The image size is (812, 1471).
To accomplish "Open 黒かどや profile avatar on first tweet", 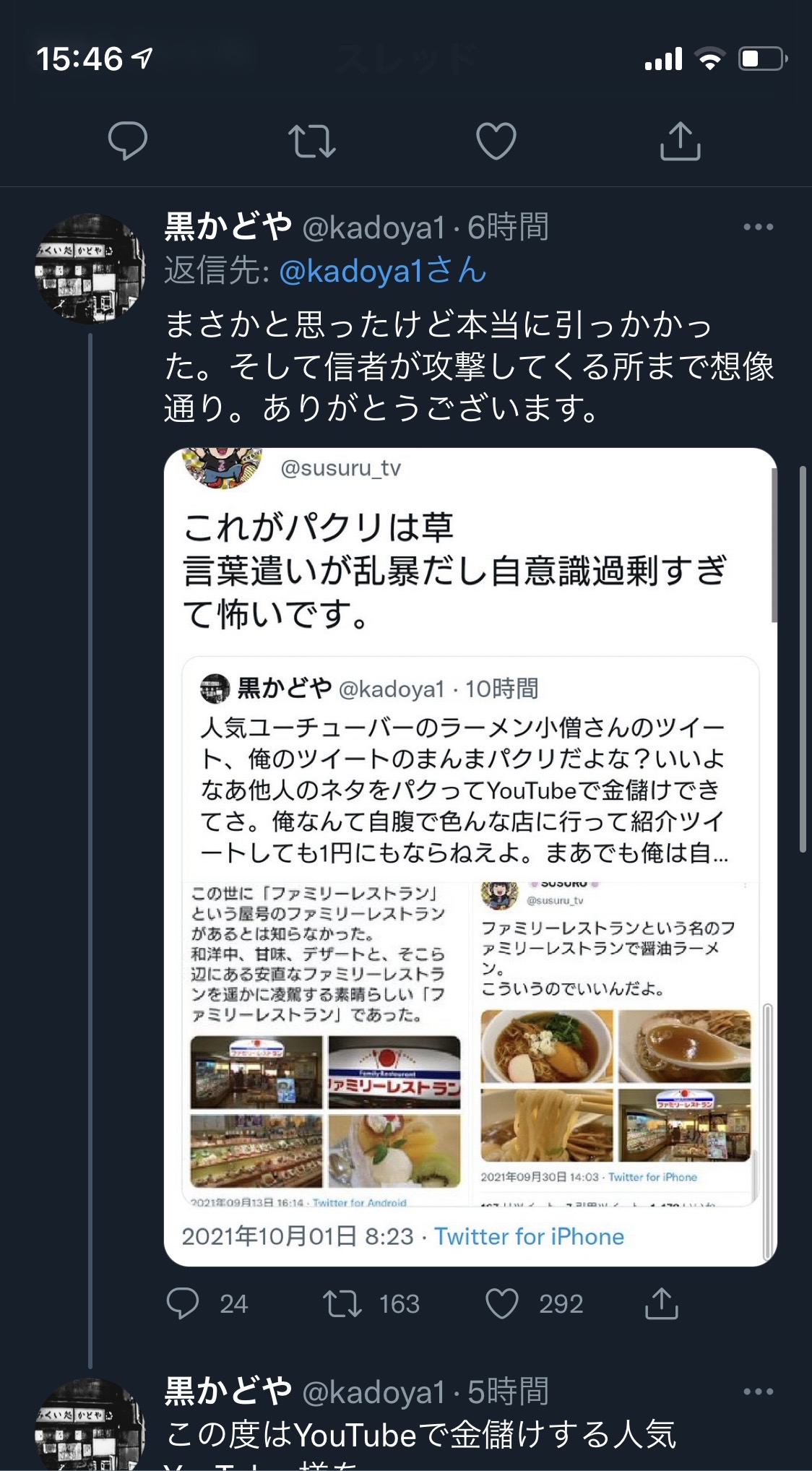I will point(90,268).
